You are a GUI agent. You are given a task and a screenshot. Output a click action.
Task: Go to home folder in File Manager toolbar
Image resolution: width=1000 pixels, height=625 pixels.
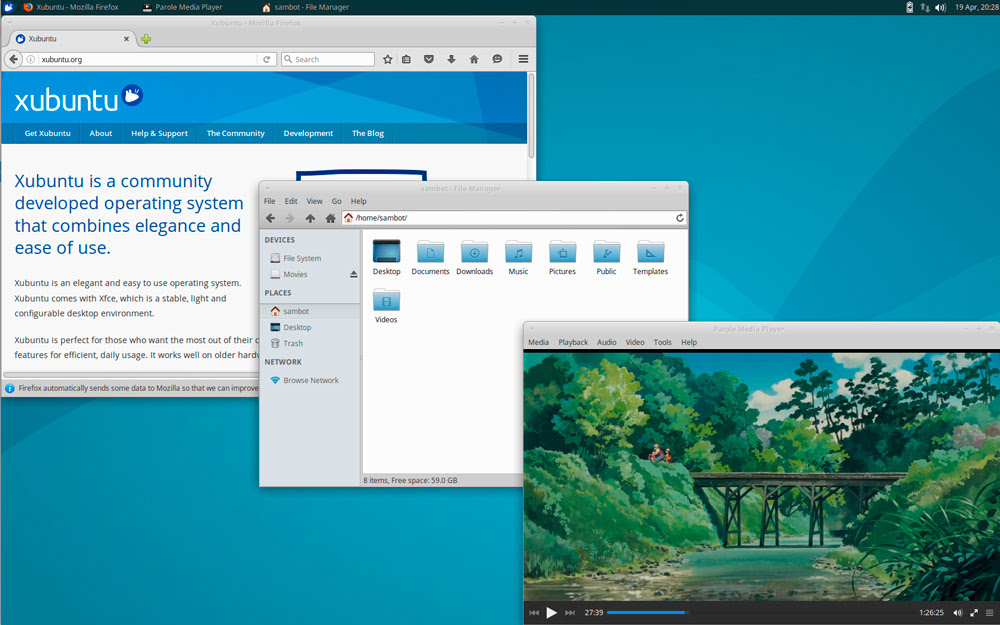pos(330,218)
